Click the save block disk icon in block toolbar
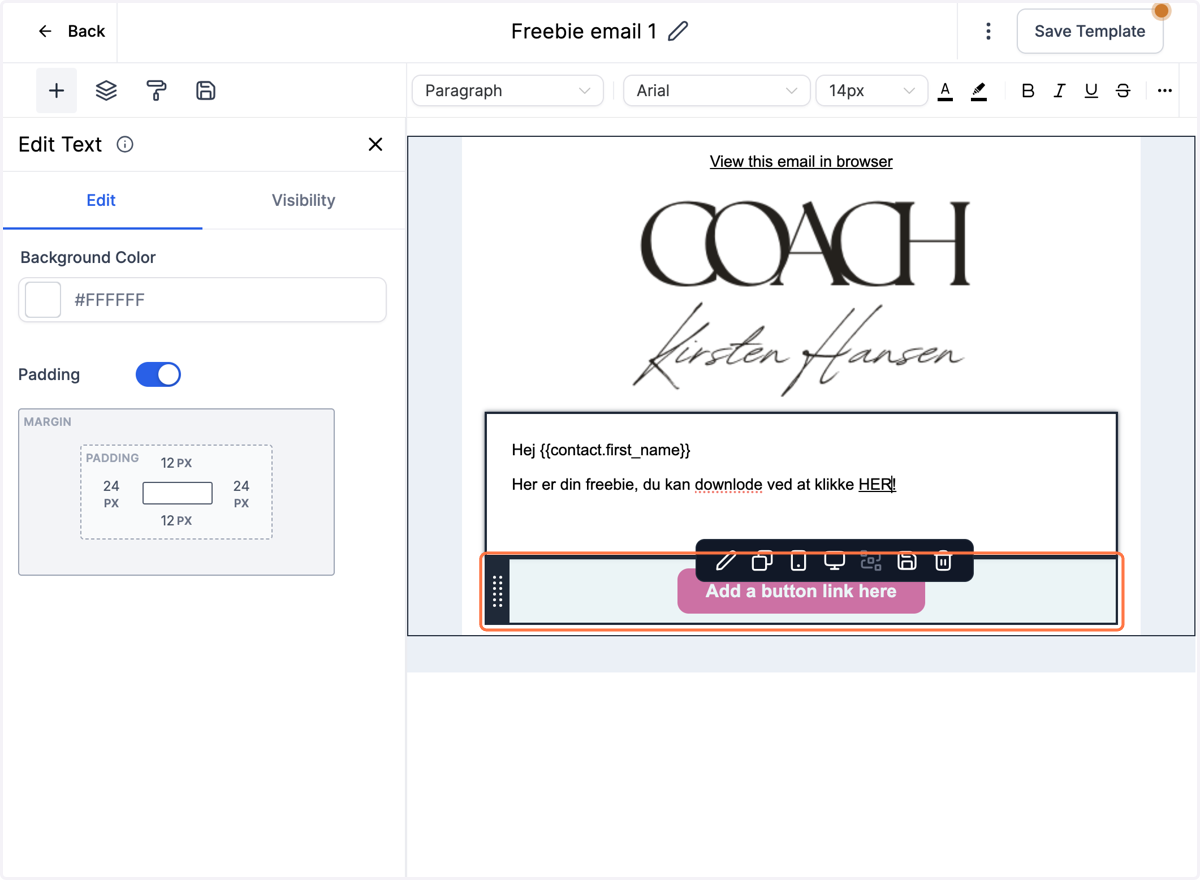The height and width of the screenshot is (880, 1200). (x=907, y=561)
